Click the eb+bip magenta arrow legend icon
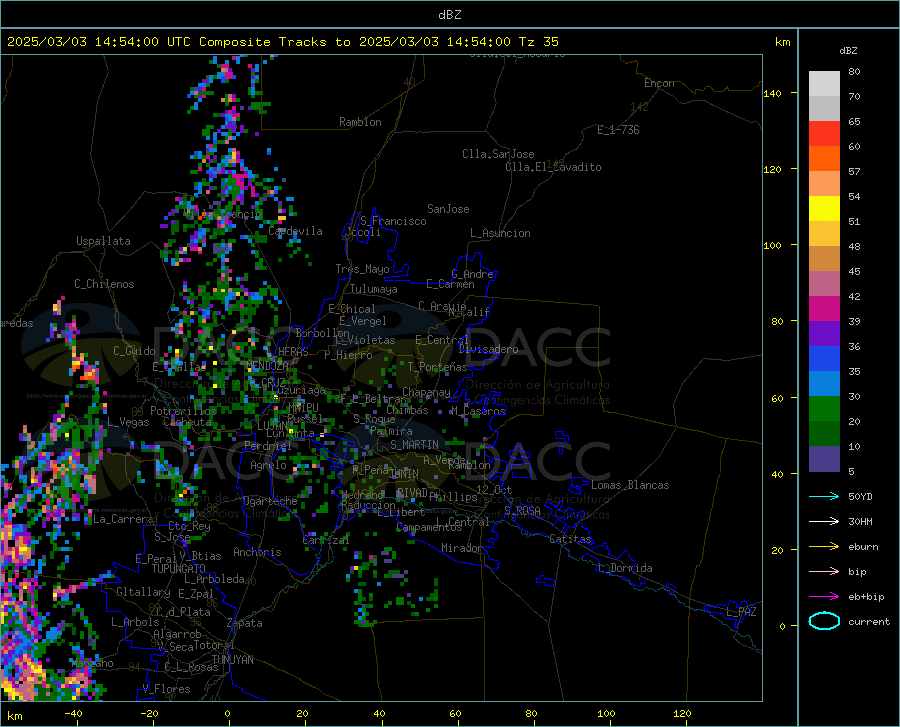The image size is (900, 727). pyautogui.click(x=824, y=597)
